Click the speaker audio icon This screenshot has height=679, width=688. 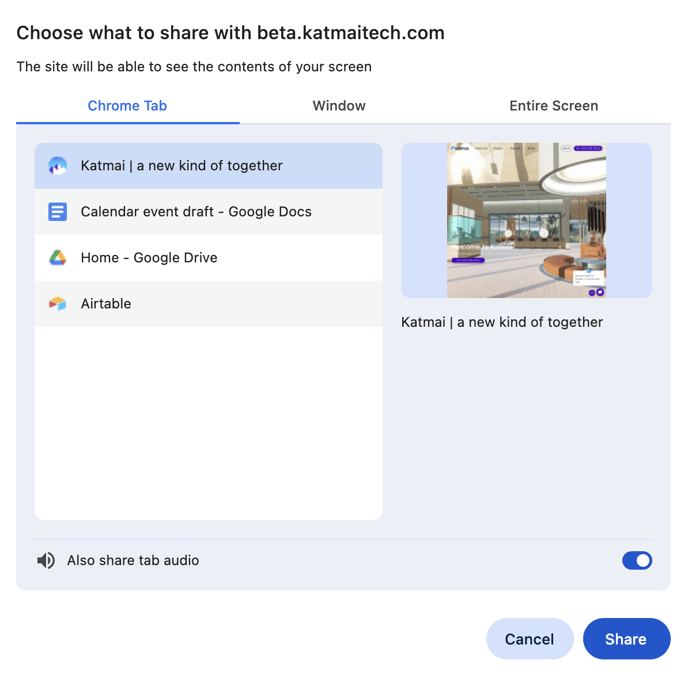[46, 561]
